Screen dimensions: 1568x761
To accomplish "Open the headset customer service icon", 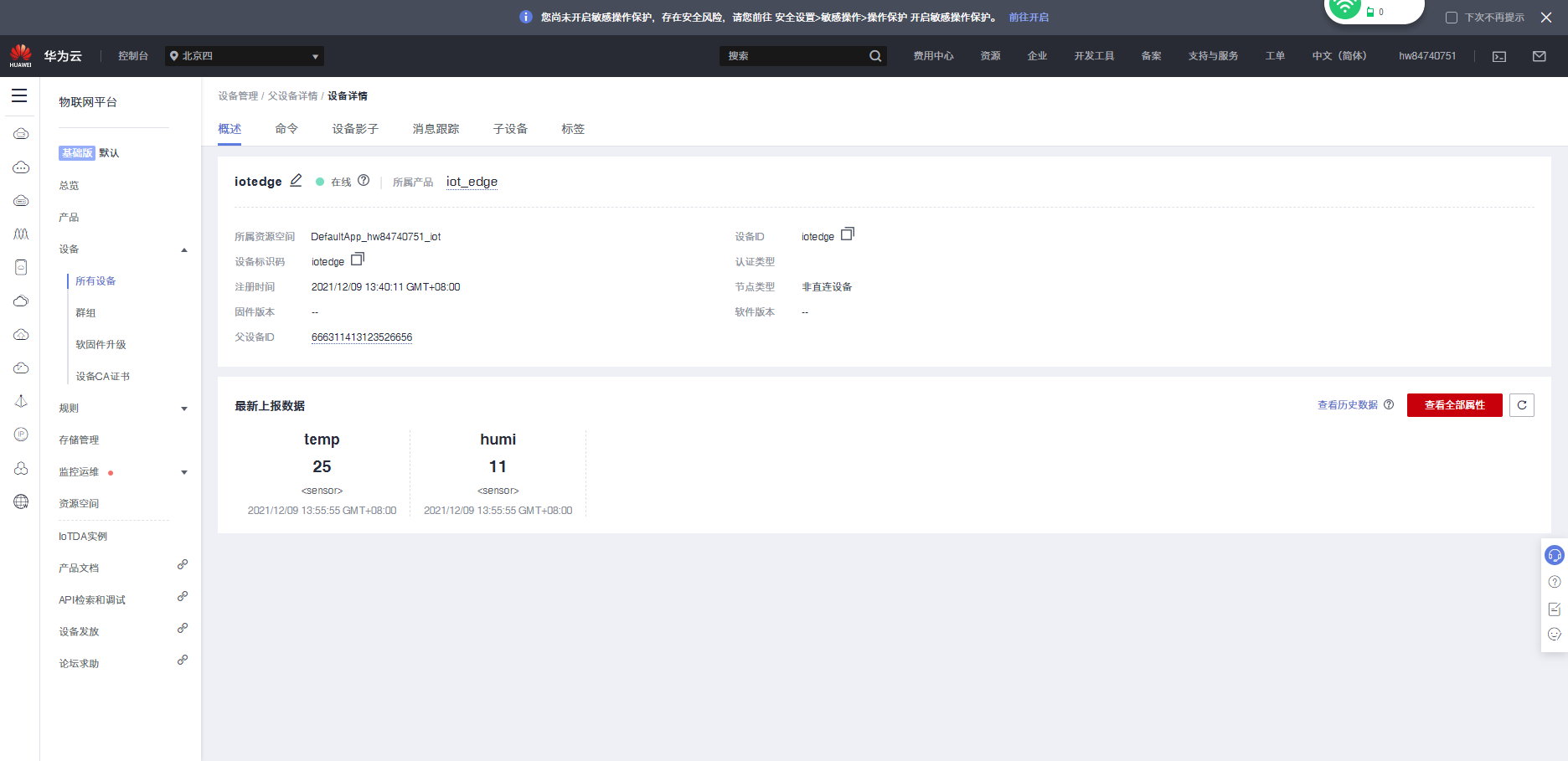I will point(1555,555).
